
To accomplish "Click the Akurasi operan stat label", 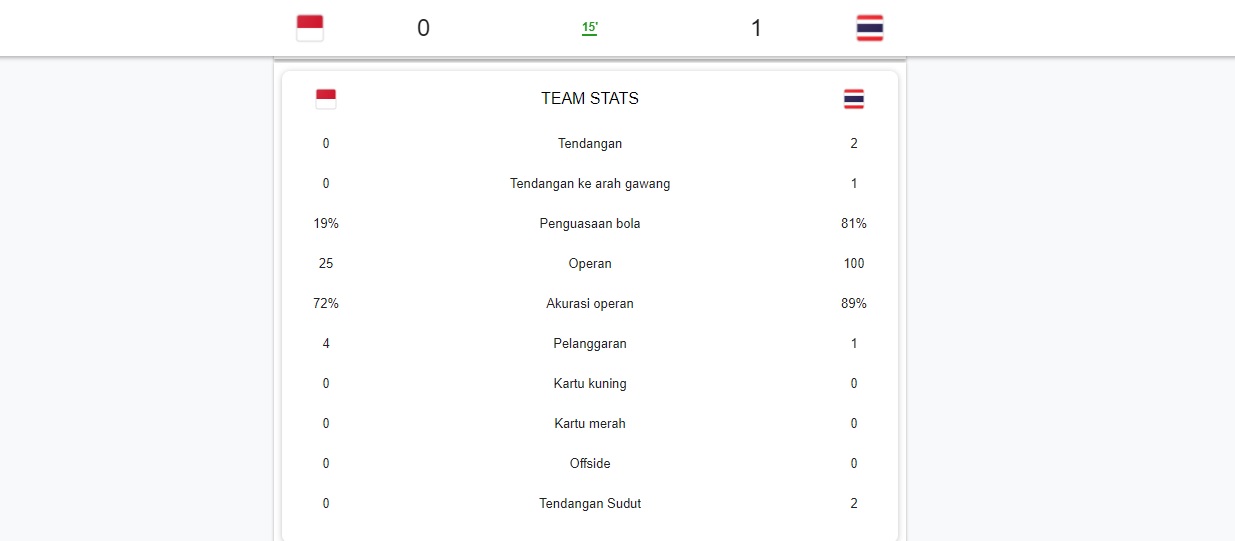I will pyautogui.click(x=590, y=304).
